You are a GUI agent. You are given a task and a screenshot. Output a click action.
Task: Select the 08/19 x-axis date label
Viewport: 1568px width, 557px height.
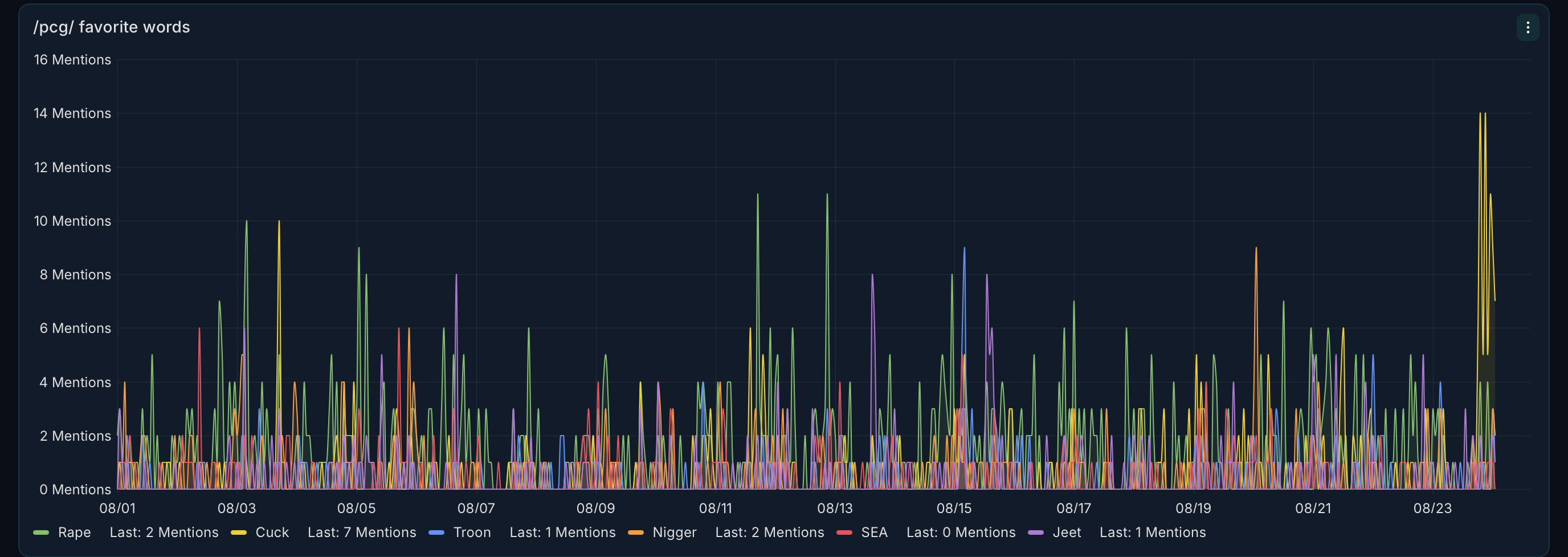[1194, 509]
